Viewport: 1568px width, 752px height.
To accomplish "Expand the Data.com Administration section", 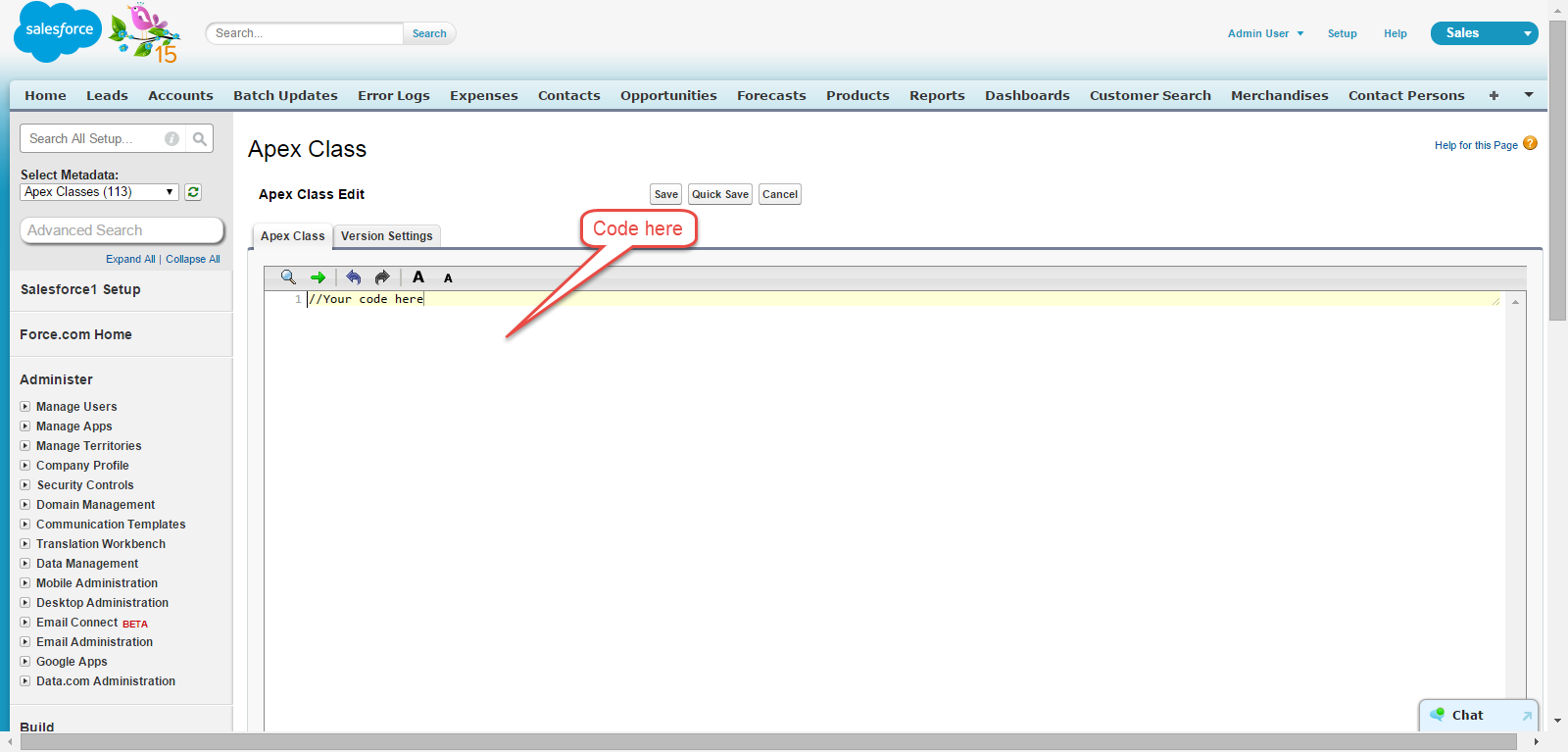I will [x=25, y=680].
